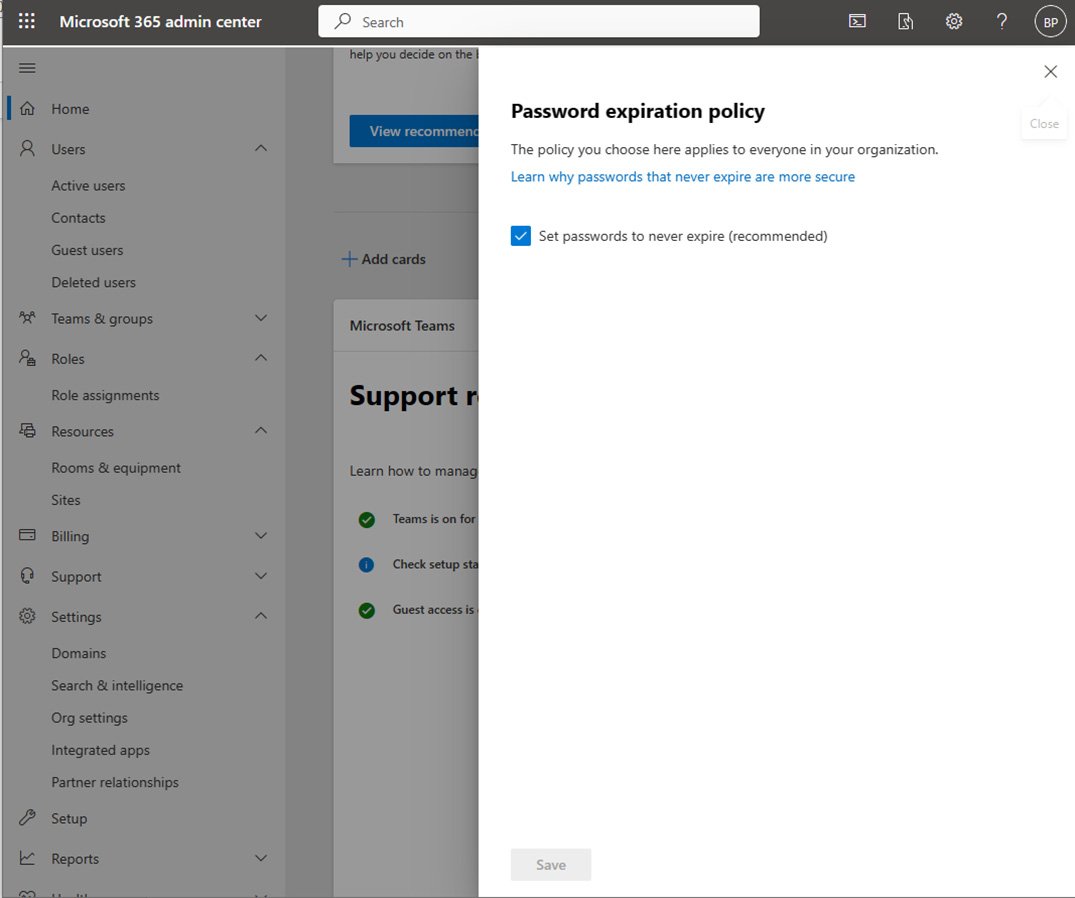Toggle the Teams is on status entry
1075x898 pixels.
[x=366, y=518]
